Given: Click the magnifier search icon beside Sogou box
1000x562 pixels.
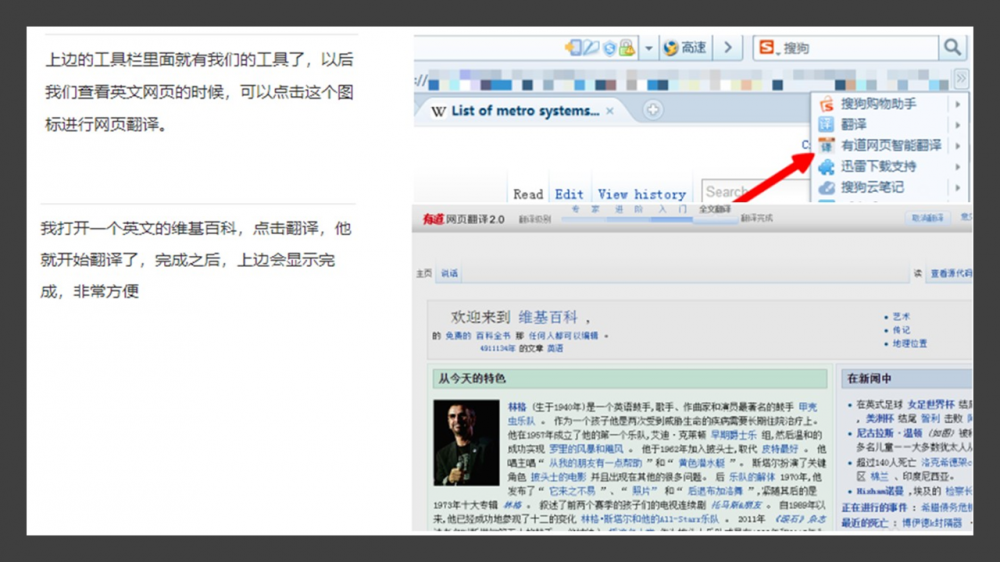Looking at the screenshot, I should tap(952, 48).
